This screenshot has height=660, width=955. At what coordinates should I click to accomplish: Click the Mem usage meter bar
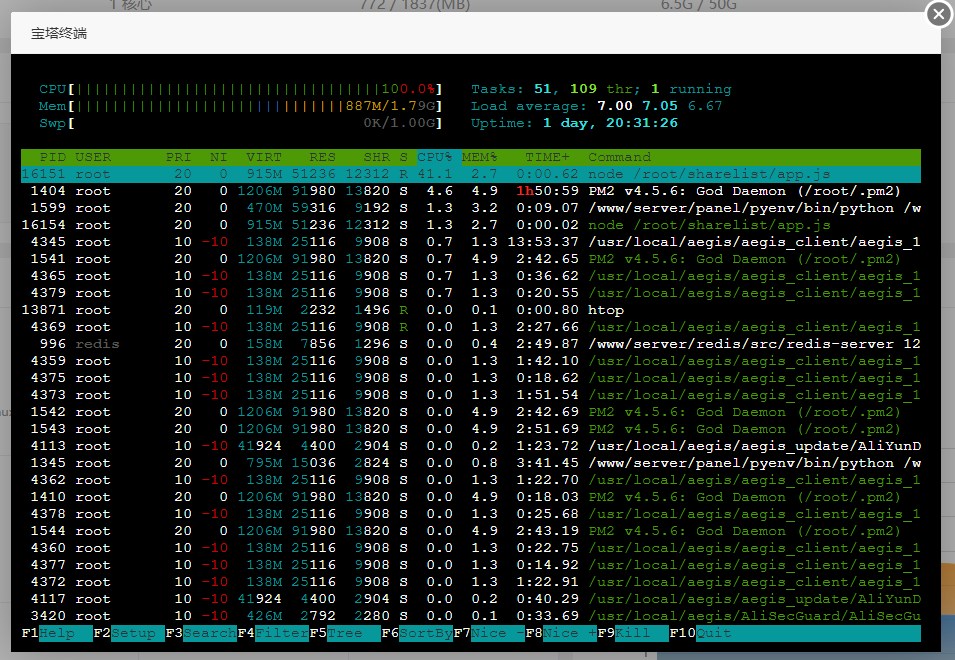(x=241, y=106)
